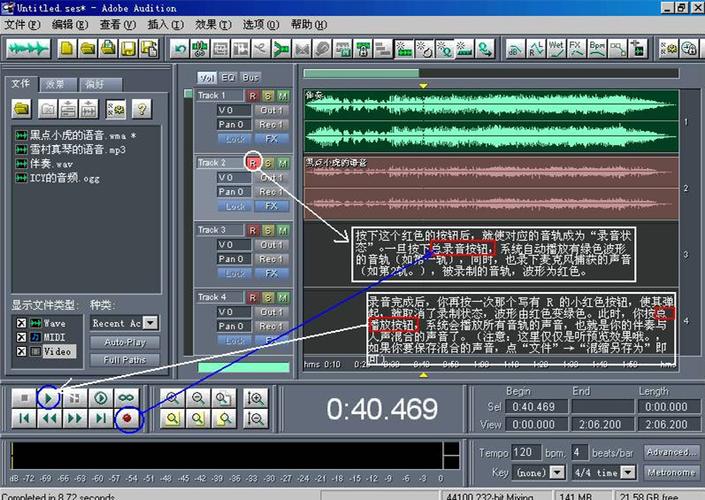The width and height of the screenshot is (705, 500).
Task: Click zoom in vertically icon
Action: tap(255, 397)
